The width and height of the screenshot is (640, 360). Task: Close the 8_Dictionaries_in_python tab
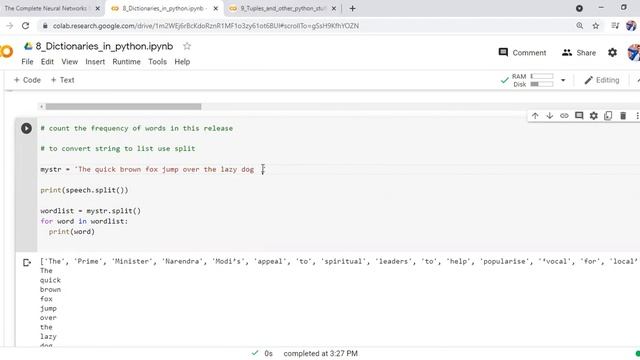point(216,8)
